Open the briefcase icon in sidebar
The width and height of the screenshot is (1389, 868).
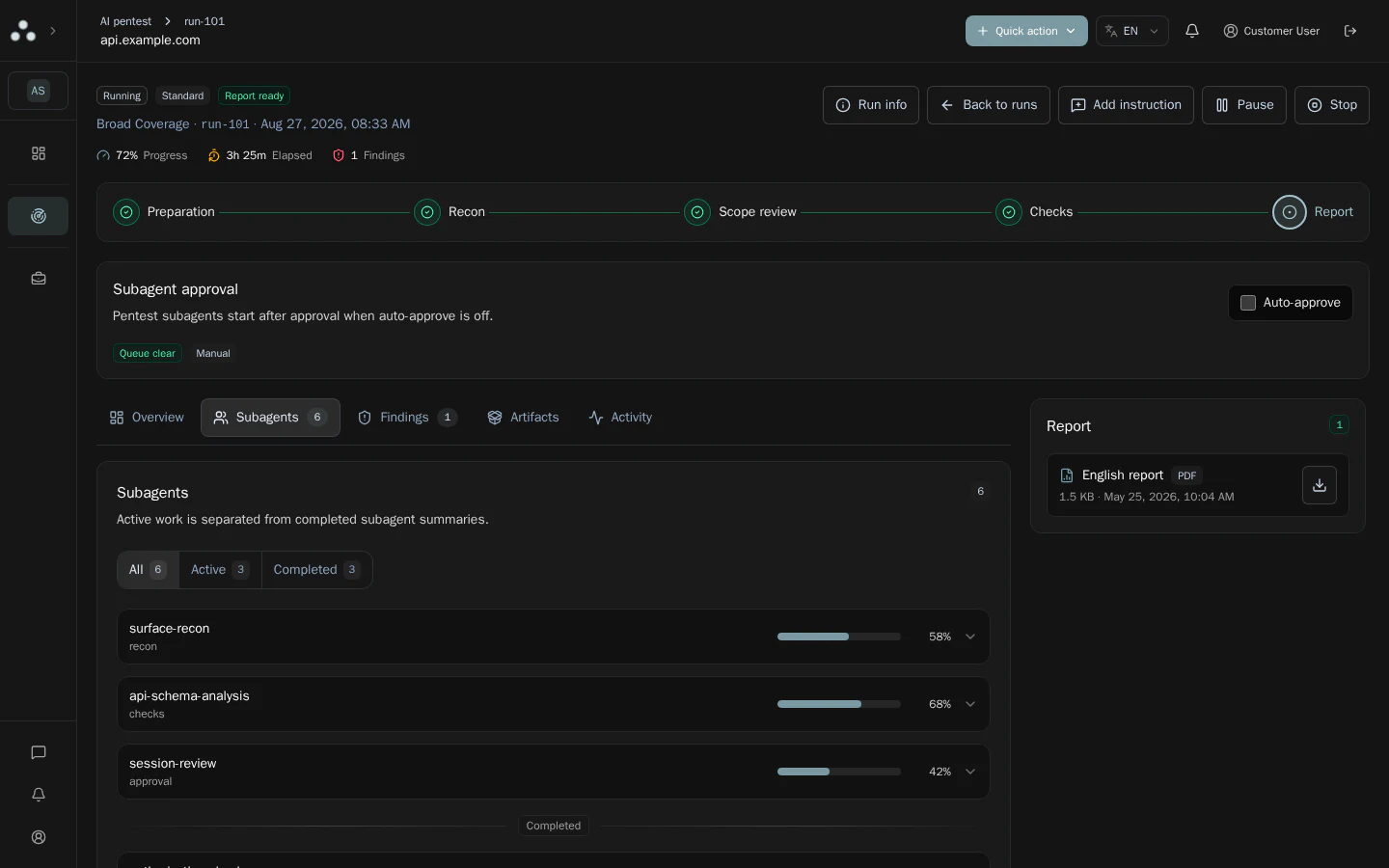(x=39, y=279)
